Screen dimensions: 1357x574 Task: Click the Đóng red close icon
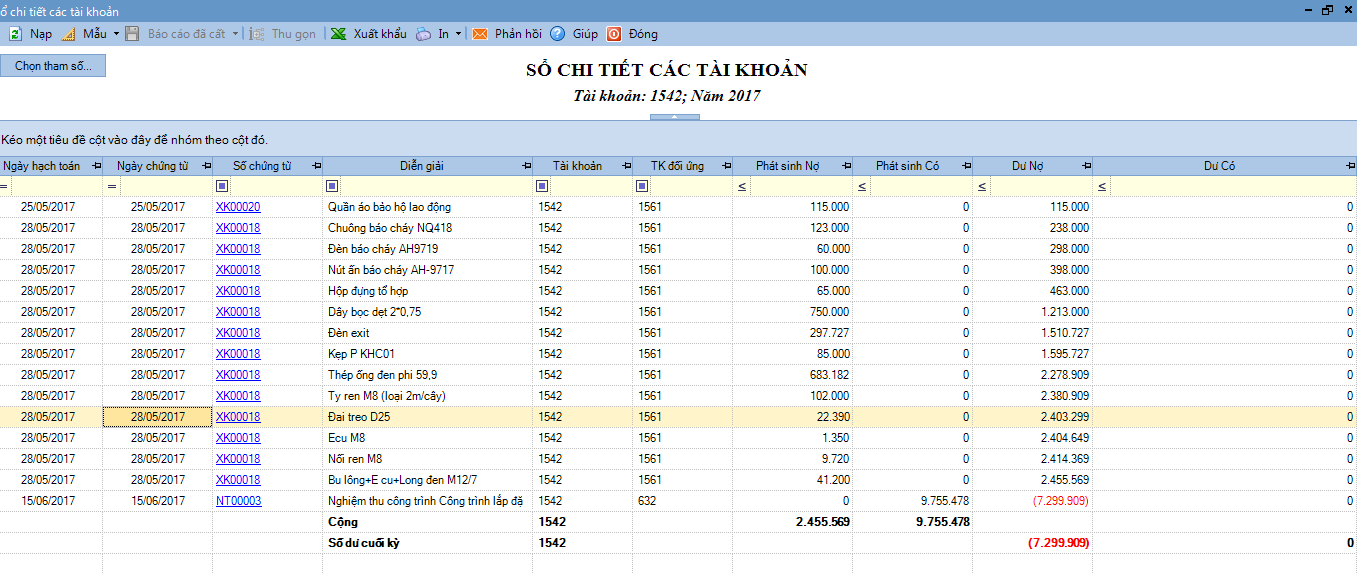click(614, 34)
